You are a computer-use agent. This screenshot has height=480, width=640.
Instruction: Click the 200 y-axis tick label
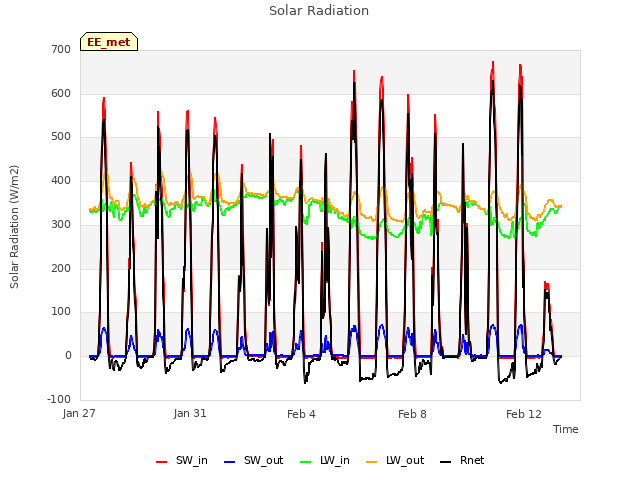(61, 268)
